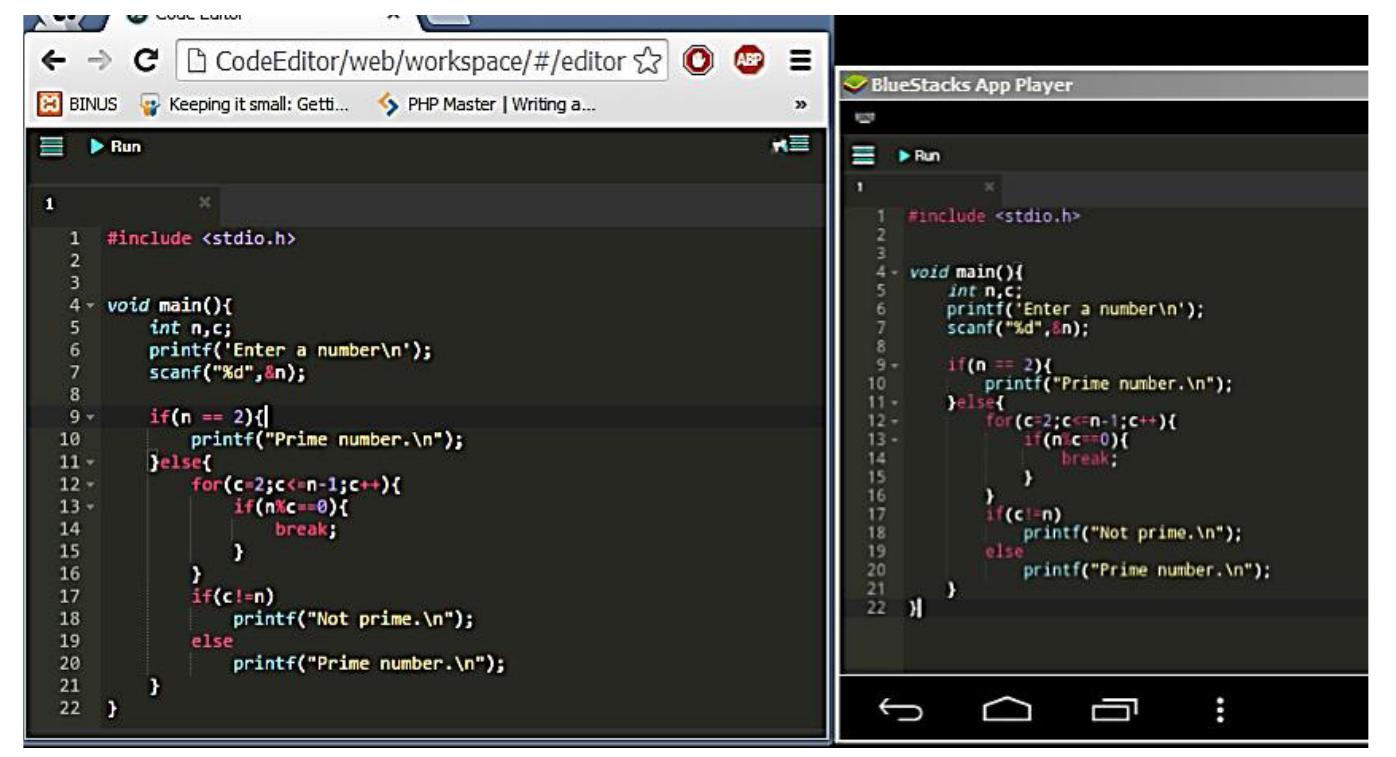
Task: Click the 'Not prime' printf line in BlueStacks
Action: [x=1131, y=532]
